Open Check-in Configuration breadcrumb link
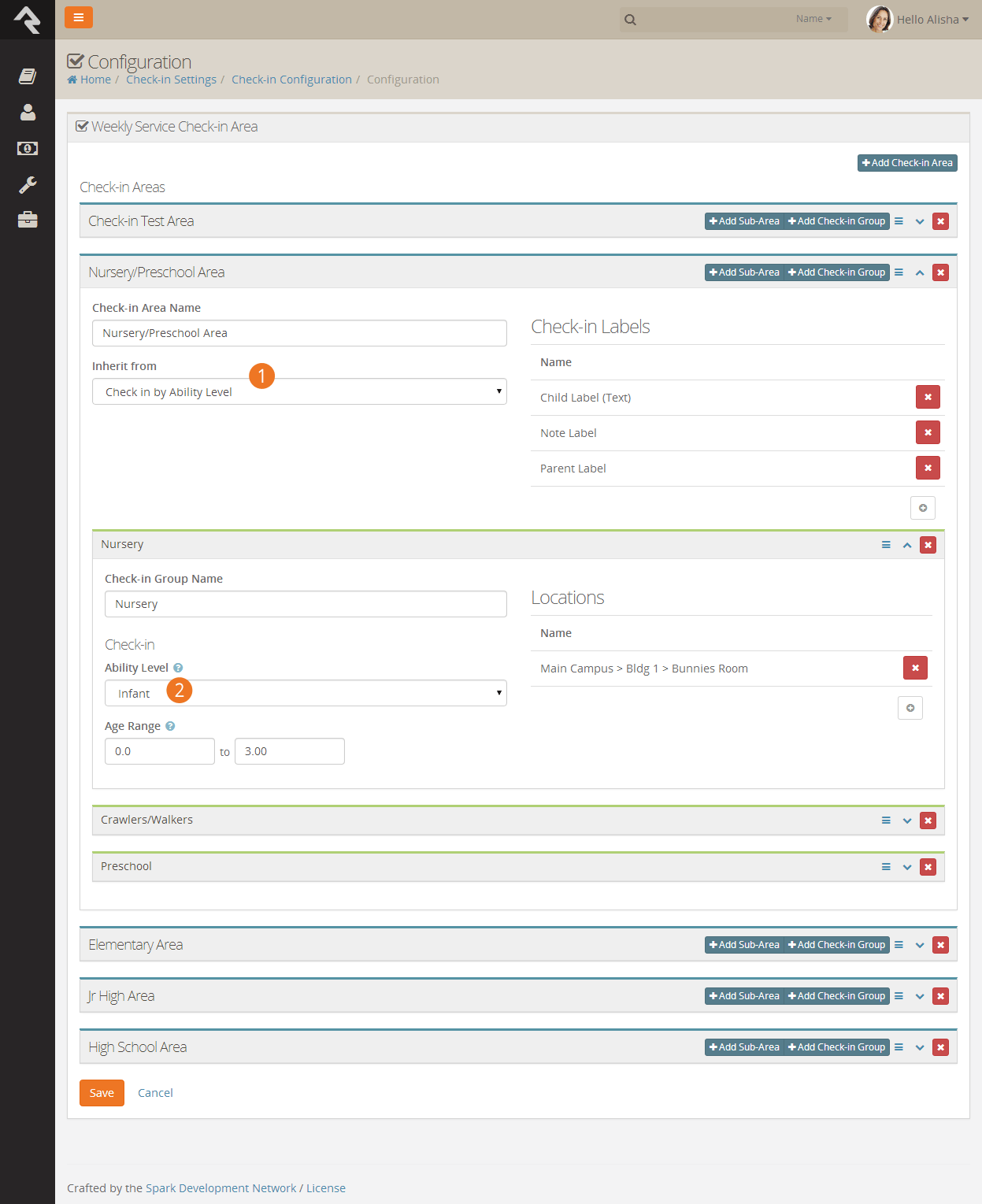The image size is (982, 1204). tap(291, 80)
